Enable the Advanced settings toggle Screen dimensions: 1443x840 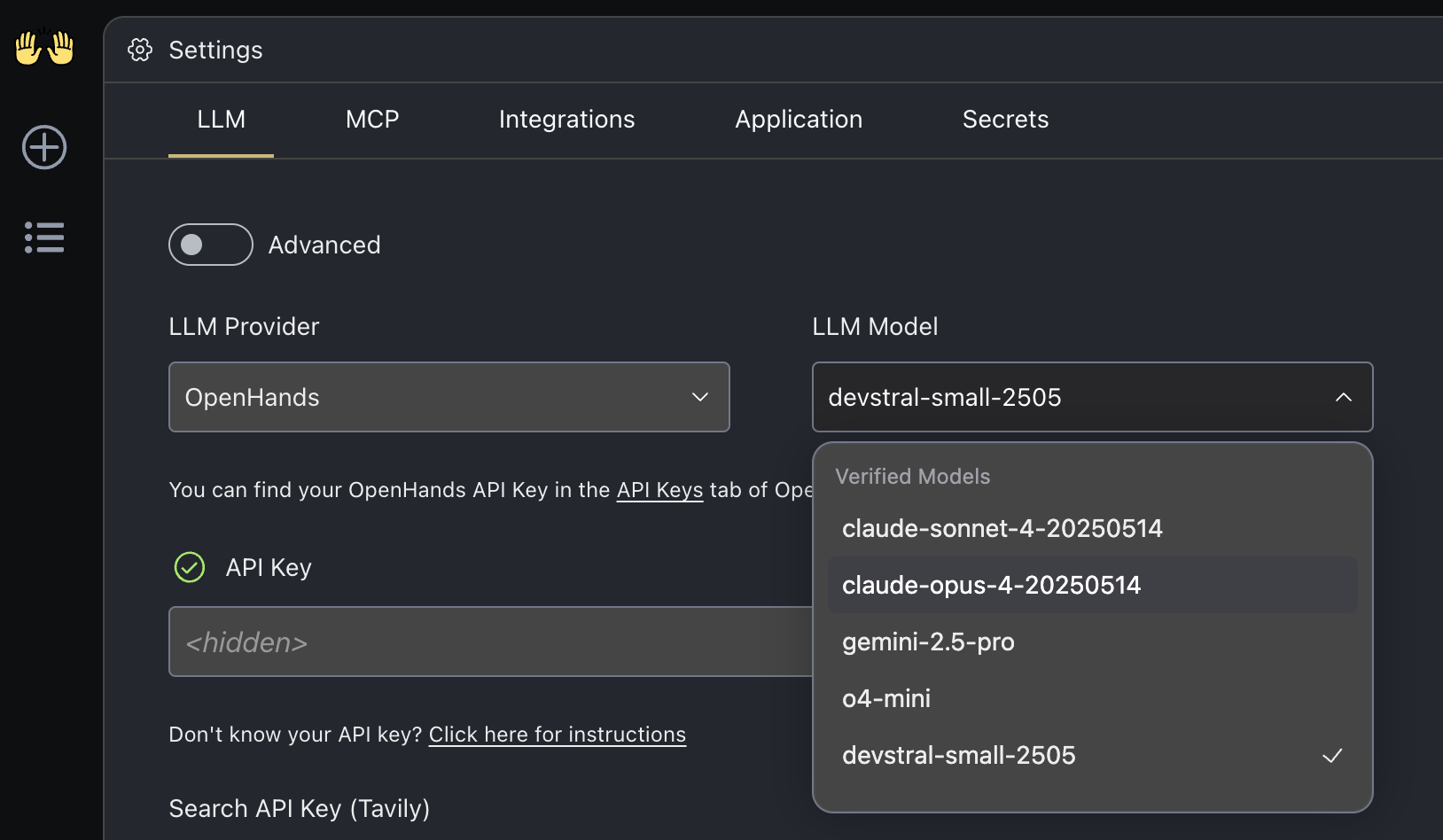(x=210, y=245)
